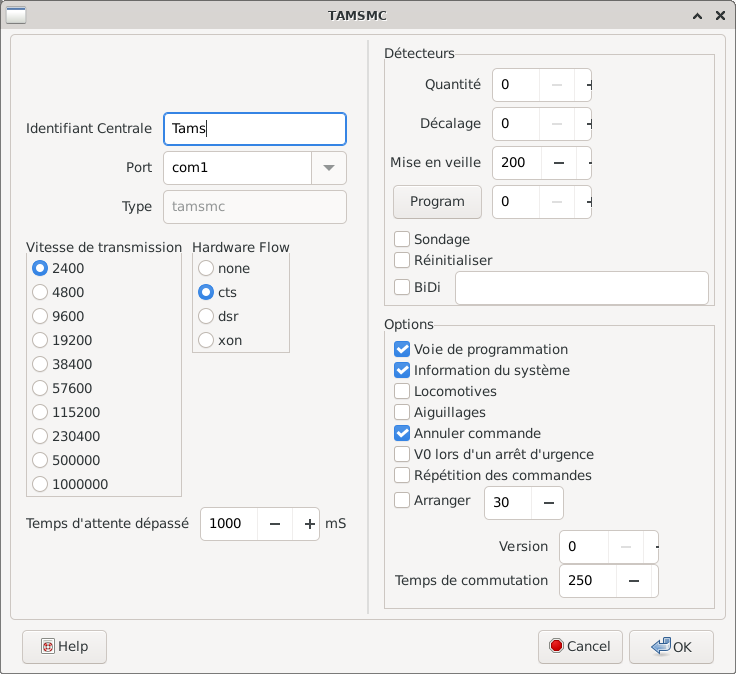
Task: Open Help for this dialog
Action: pos(64,647)
